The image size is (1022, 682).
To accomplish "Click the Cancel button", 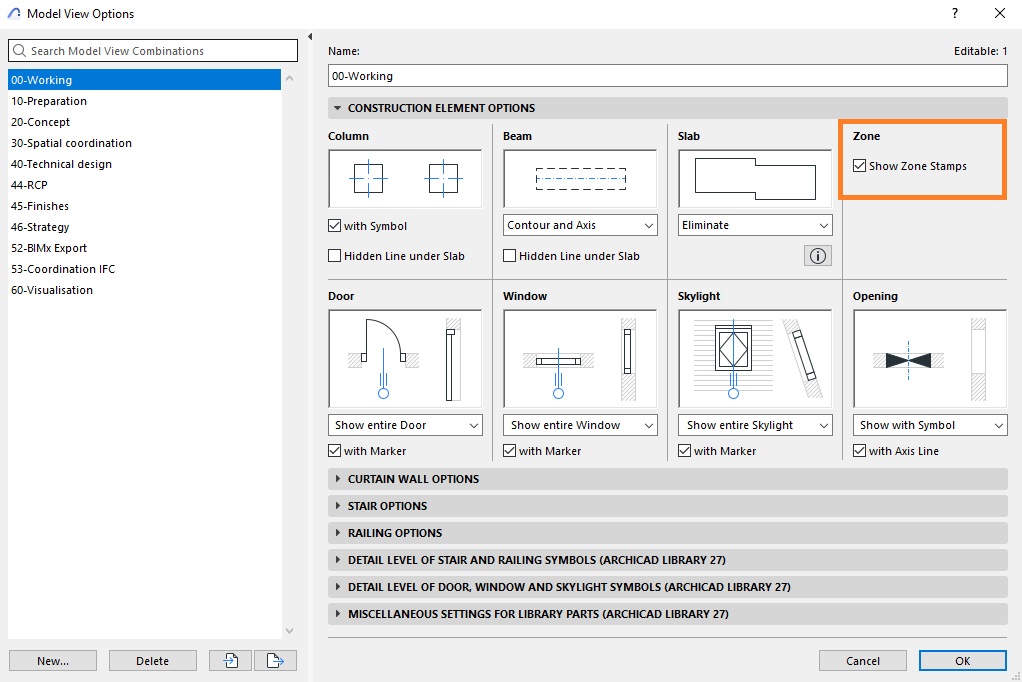I will pos(863,660).
